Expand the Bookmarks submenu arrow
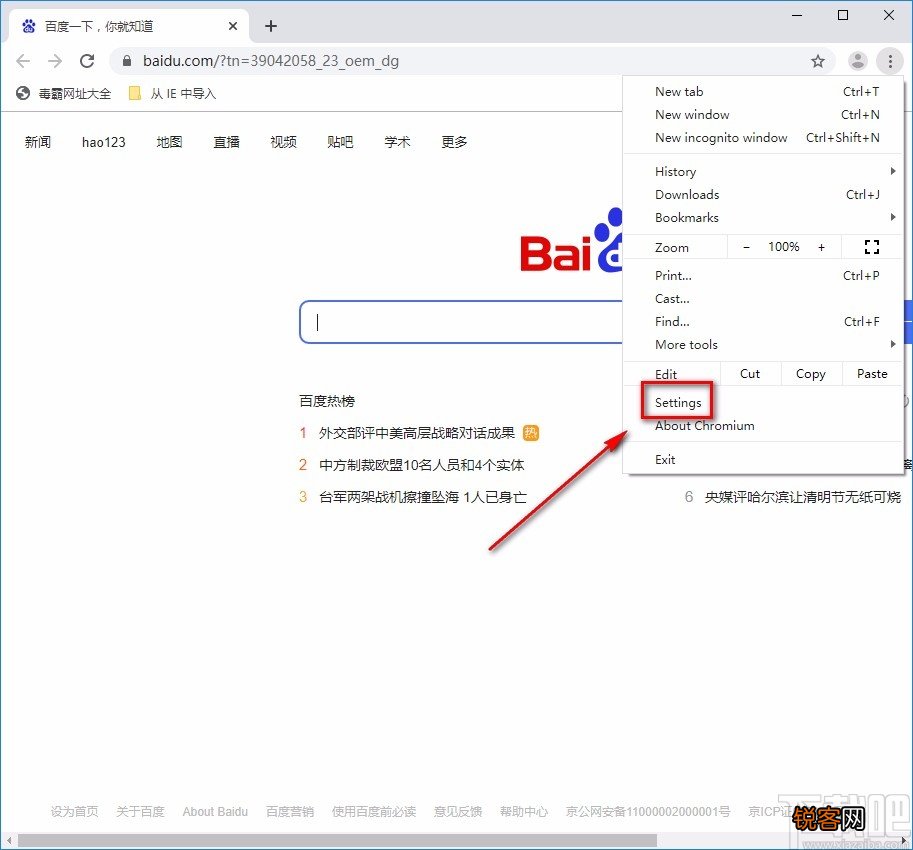This screenshot has width=913, height=850. [893, 217]
